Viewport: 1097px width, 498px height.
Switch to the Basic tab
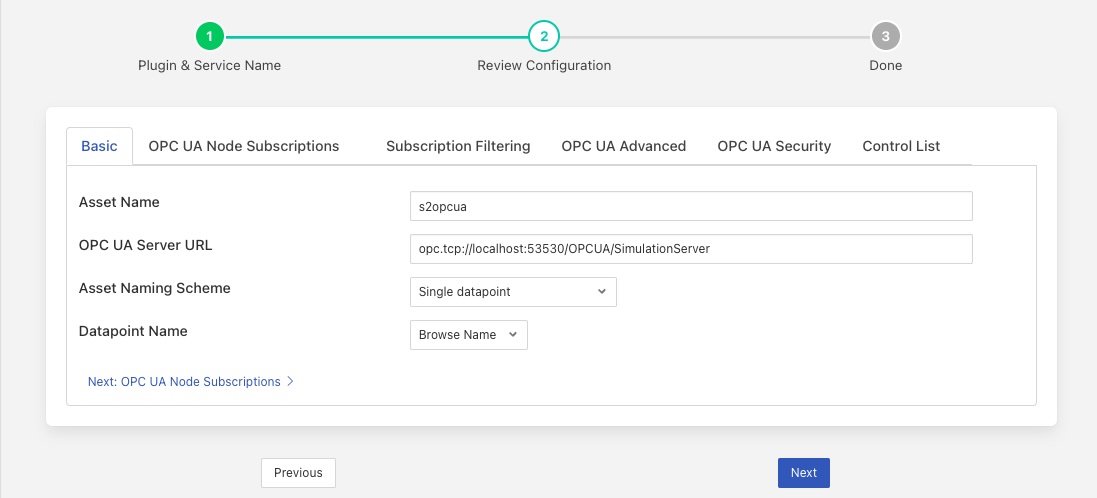coord(99,146)
